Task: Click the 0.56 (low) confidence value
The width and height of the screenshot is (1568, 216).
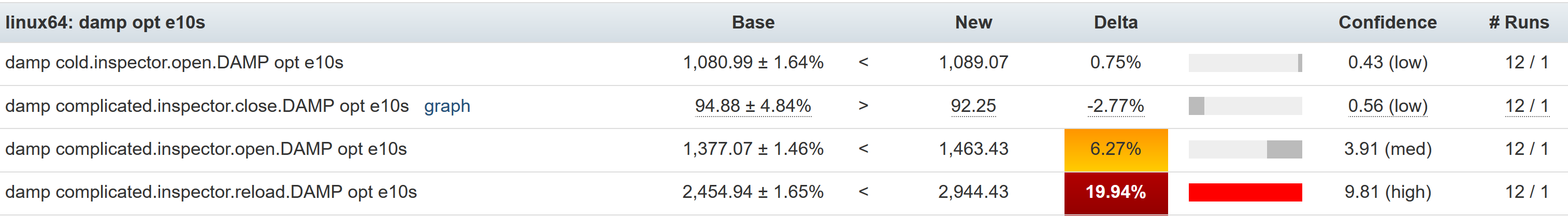Action: point(1387,107)
